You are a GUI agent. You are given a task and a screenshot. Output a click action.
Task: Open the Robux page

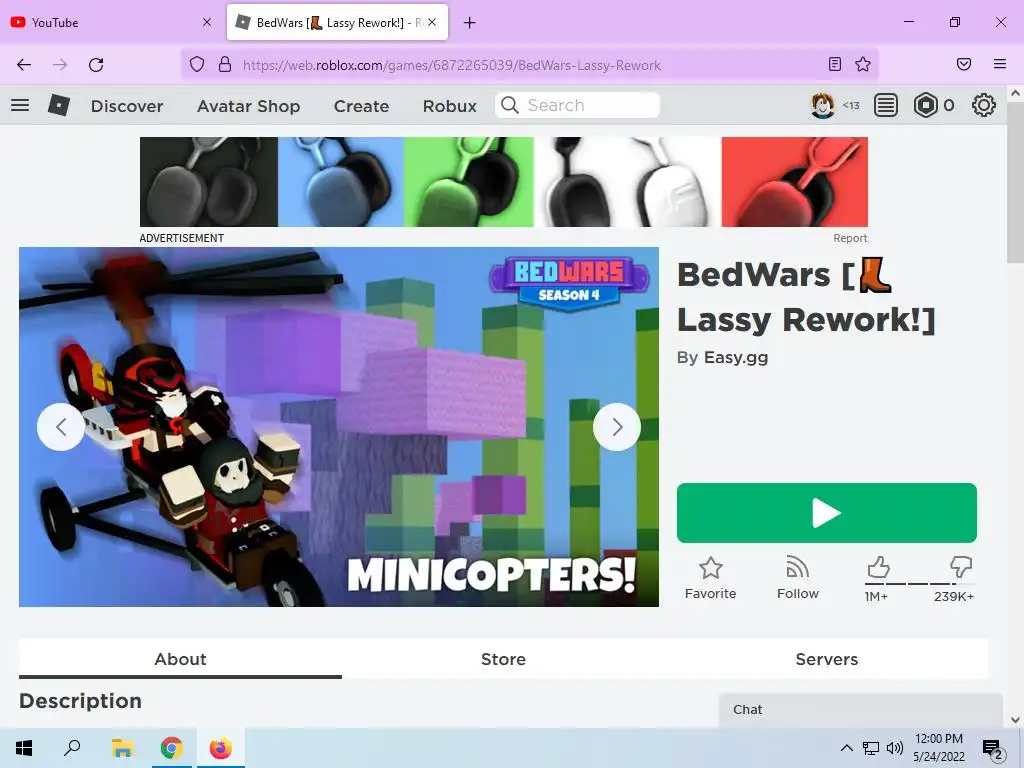[x=449, y=106]
